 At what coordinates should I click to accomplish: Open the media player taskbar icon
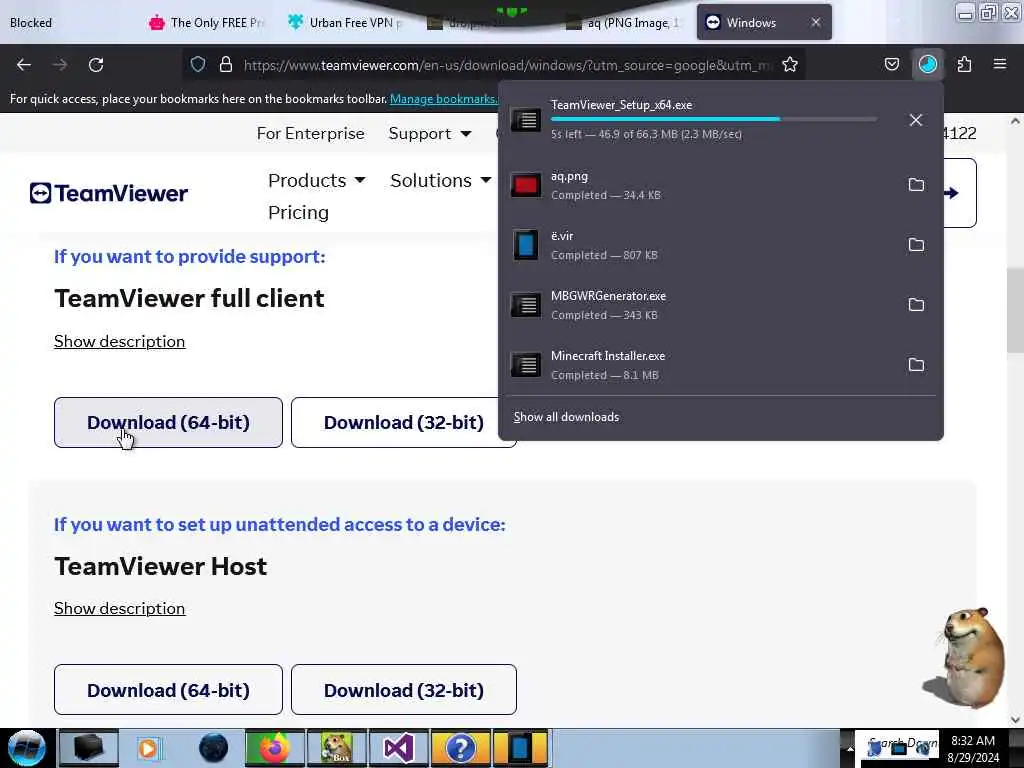(148, 748)
